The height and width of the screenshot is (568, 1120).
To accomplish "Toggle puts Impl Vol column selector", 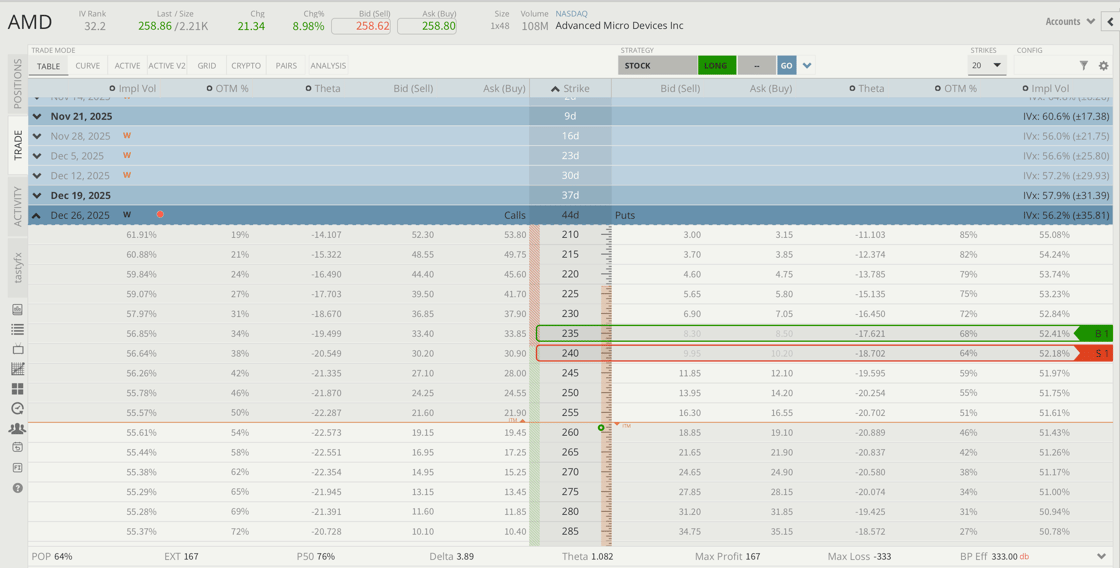I will pyautogui.click(x=1026, y=89).
